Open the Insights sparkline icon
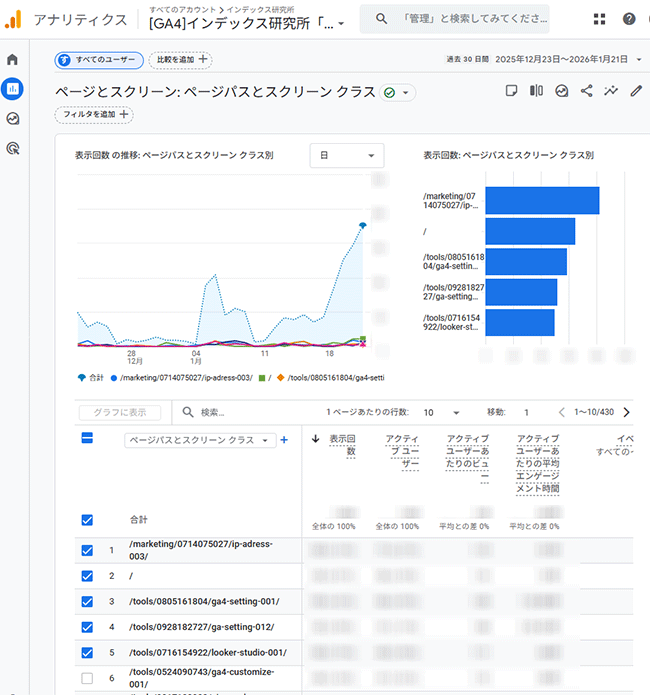The image size is (650, 695). click(611, 91)
